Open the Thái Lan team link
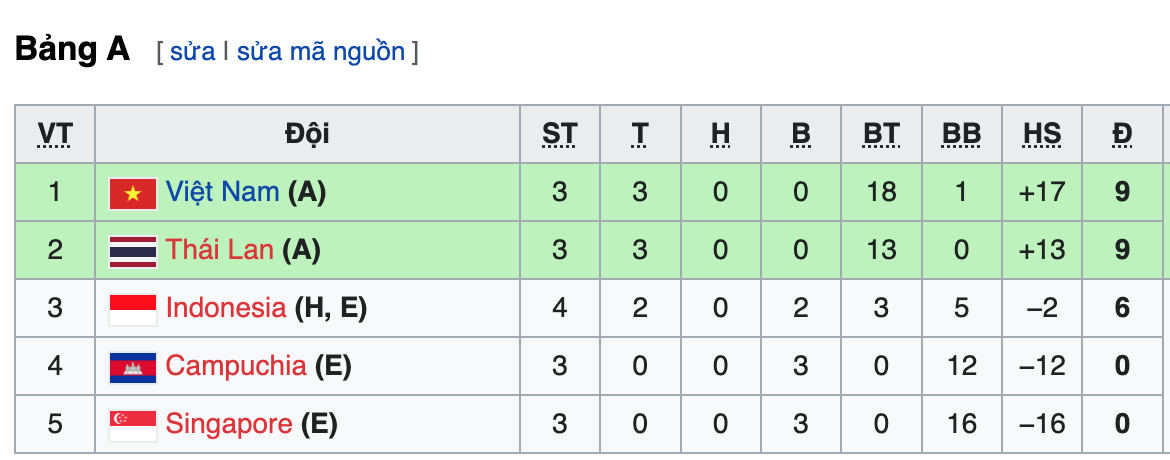This screenshot has width=1170, height=460. pyautogui.click(x=219, y=250)
